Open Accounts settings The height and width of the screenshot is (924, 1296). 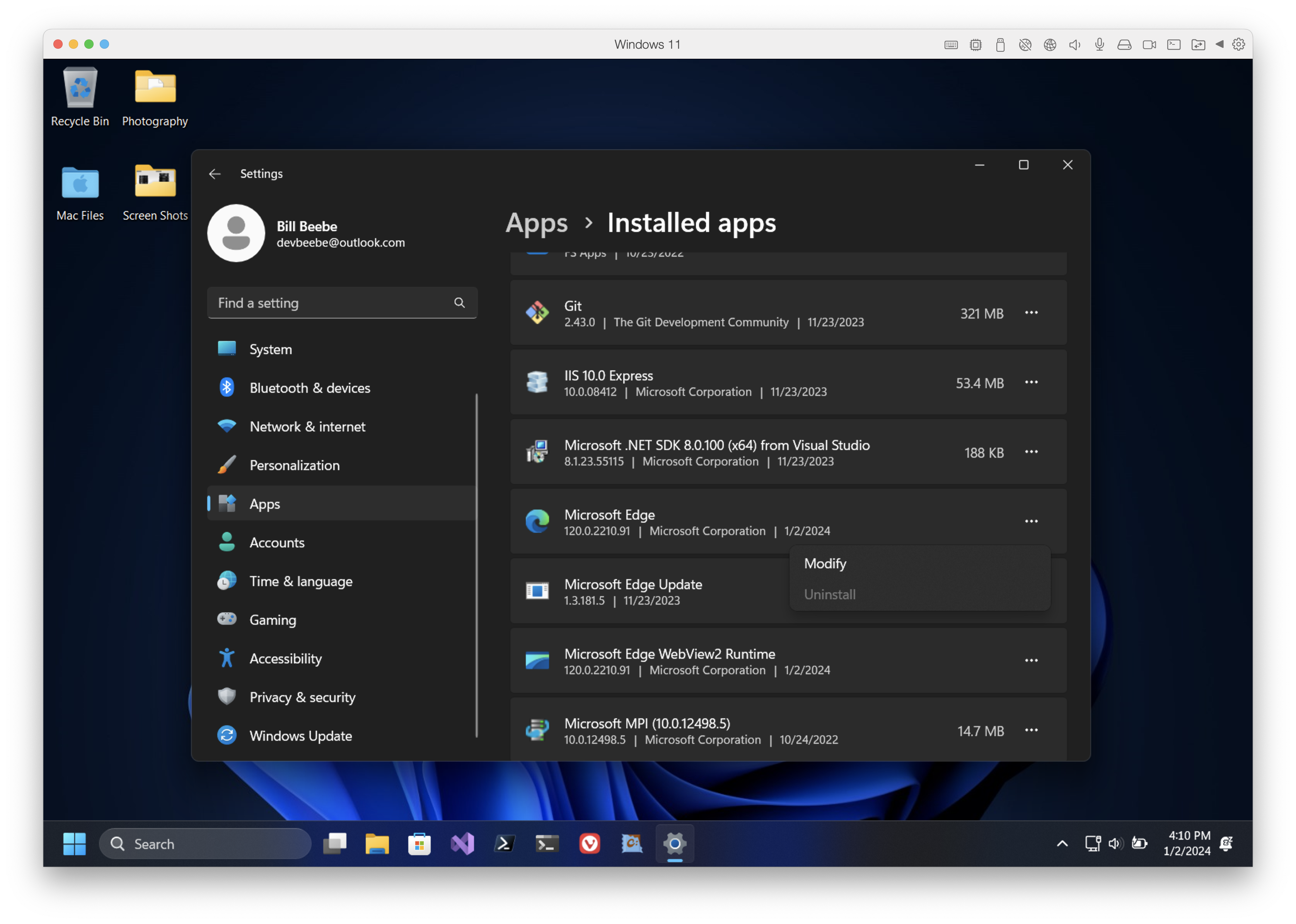tap(341, 543)
